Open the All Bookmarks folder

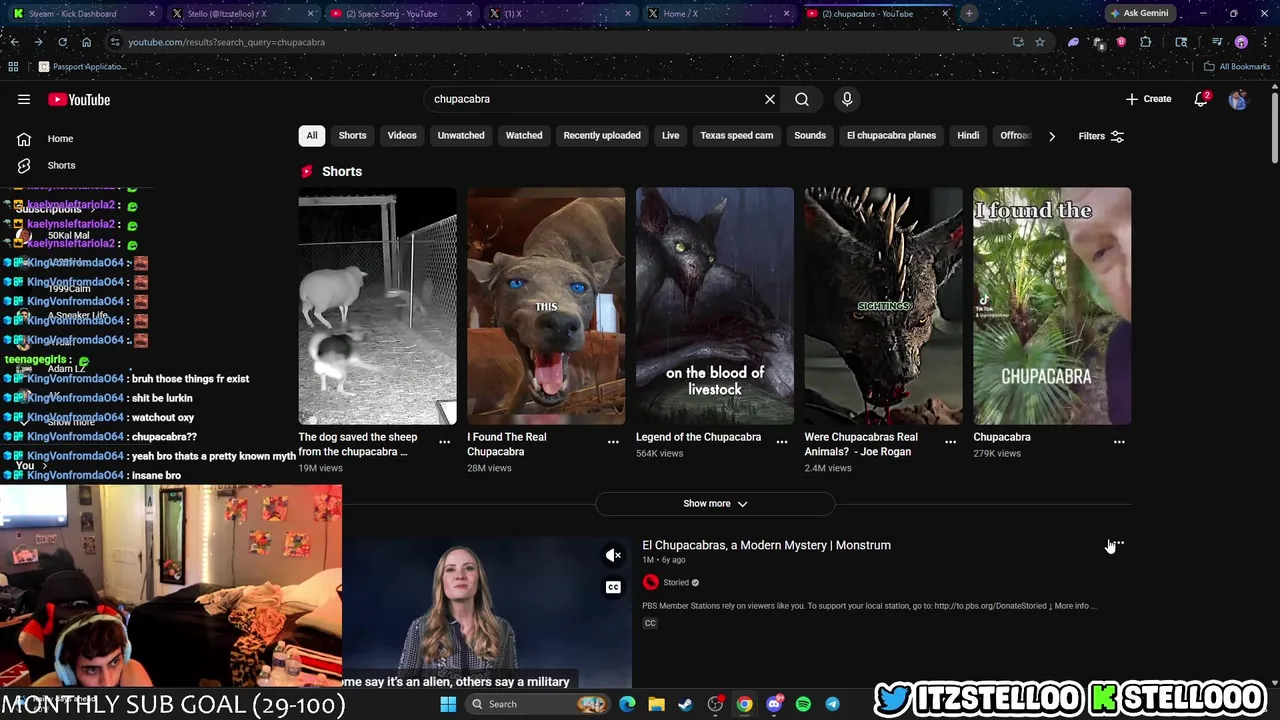(1237, 66)
